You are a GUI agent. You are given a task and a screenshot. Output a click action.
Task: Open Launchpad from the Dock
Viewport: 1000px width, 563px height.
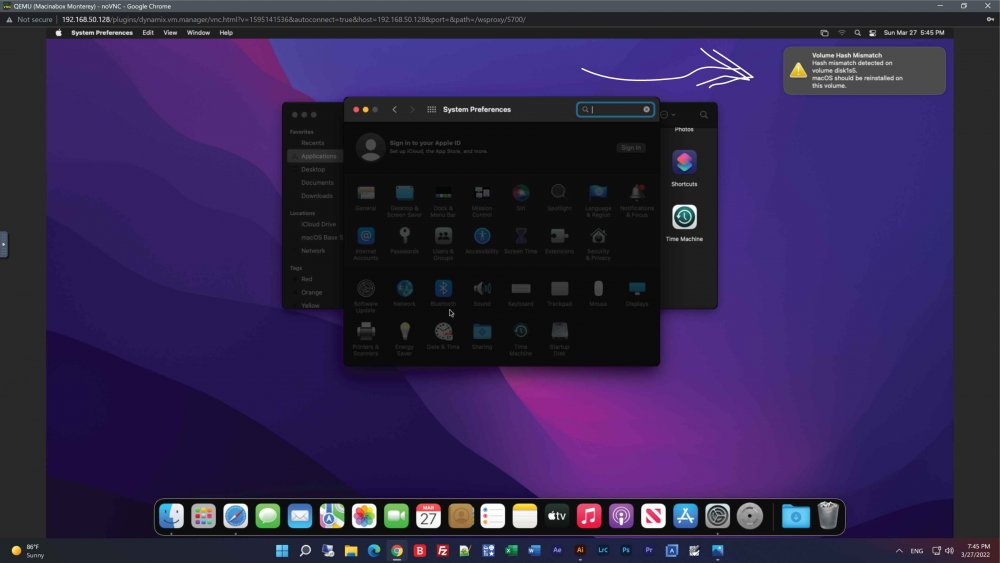point(203,516)
